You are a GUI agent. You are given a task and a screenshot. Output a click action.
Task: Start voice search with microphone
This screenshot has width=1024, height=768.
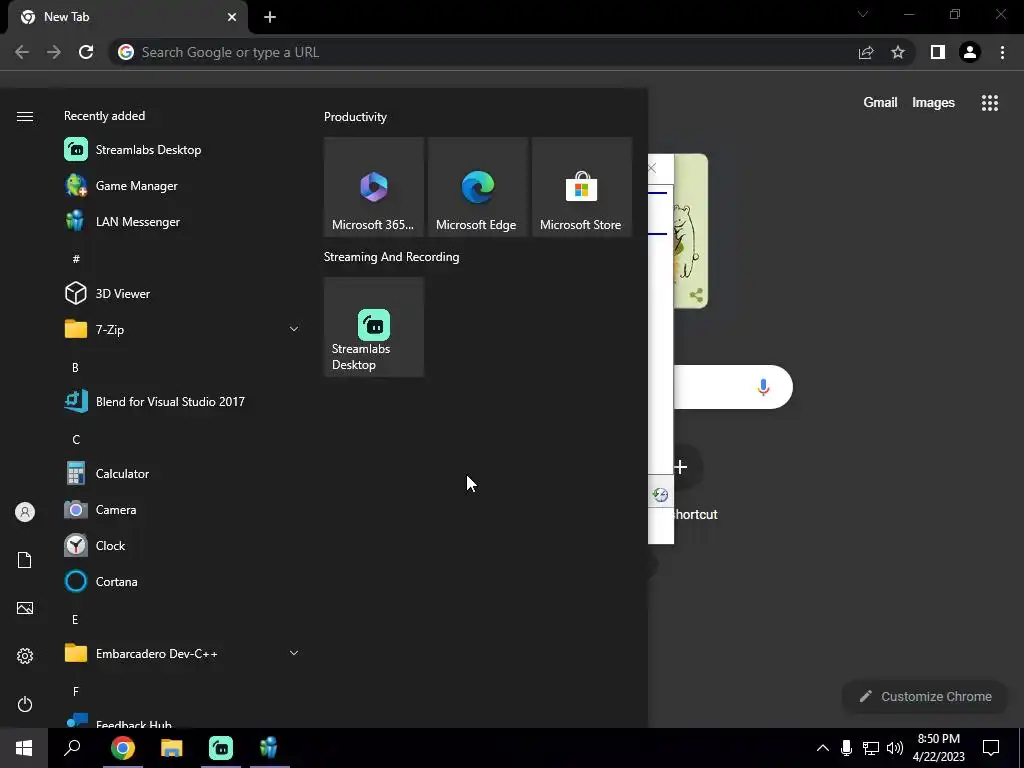[x=763, y=387]
